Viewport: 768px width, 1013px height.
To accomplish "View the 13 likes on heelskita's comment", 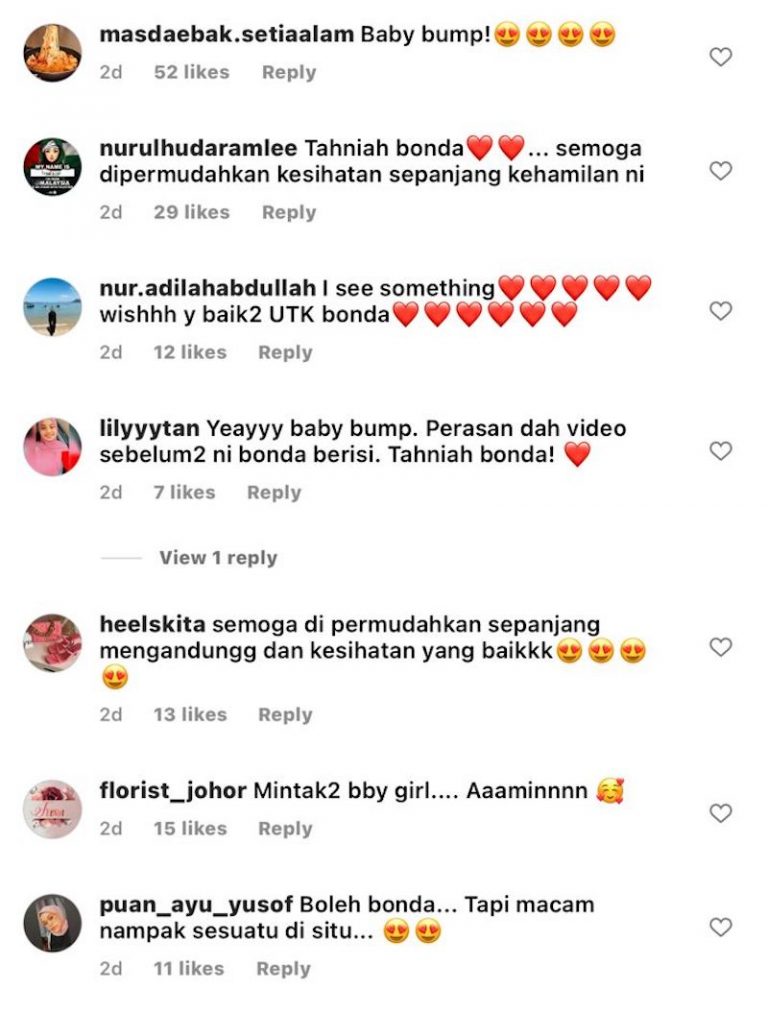I will [190, 715].
